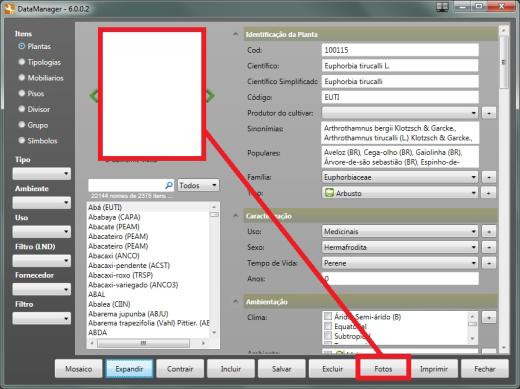The width and height of the screenshot is (520, 389).
Task: Click the plant list horizontal scrollbar
Action: 147,343
